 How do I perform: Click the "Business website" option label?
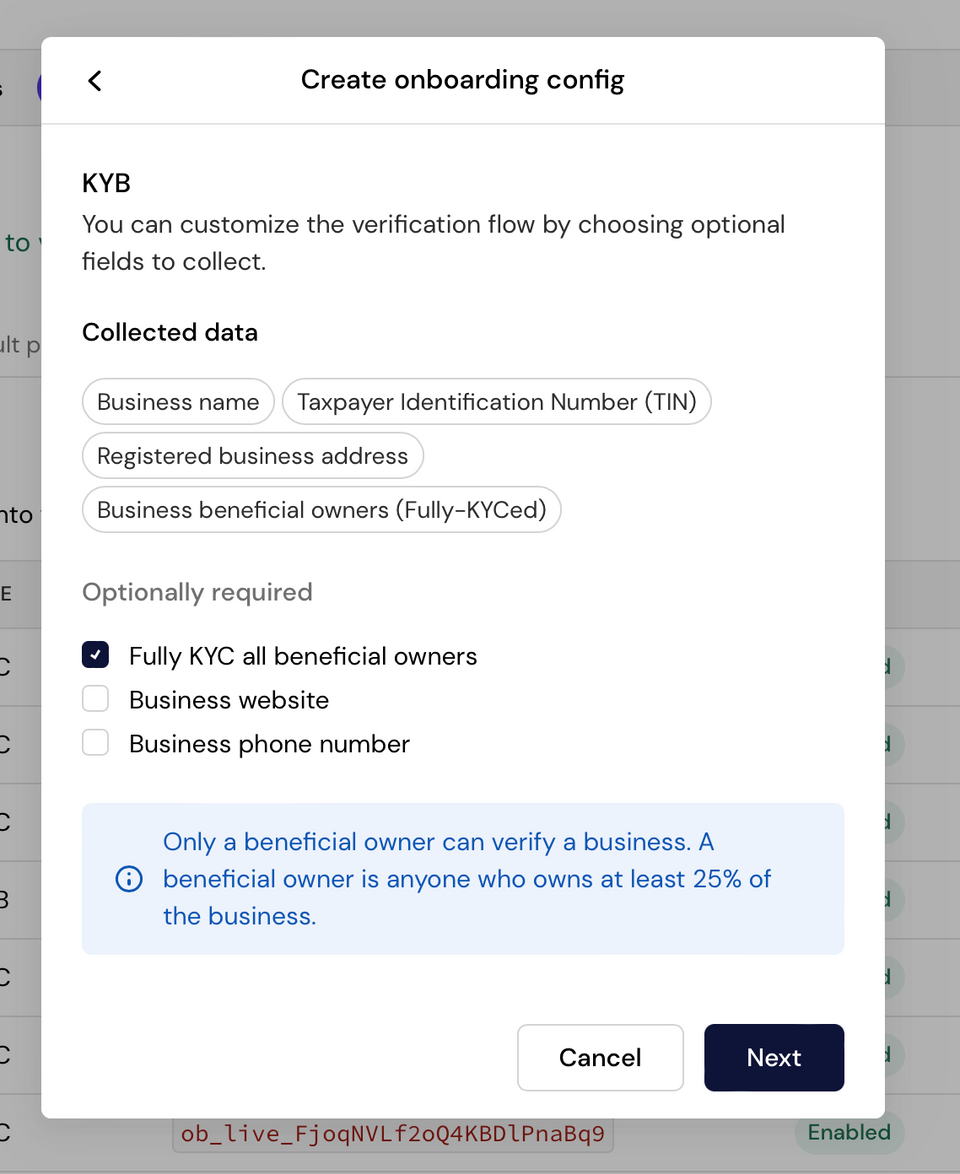click(229, 700)
